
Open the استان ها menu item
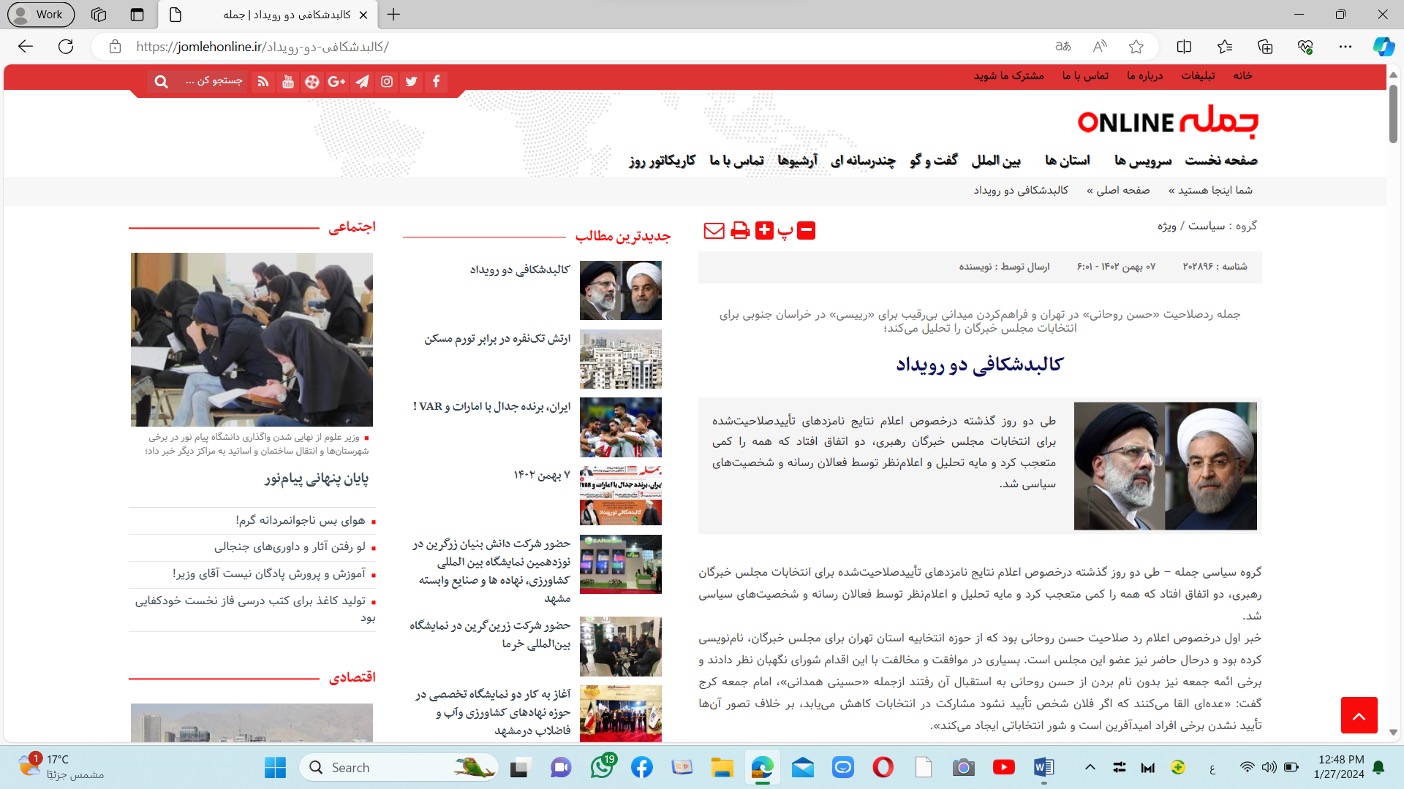coord(1066,160)
